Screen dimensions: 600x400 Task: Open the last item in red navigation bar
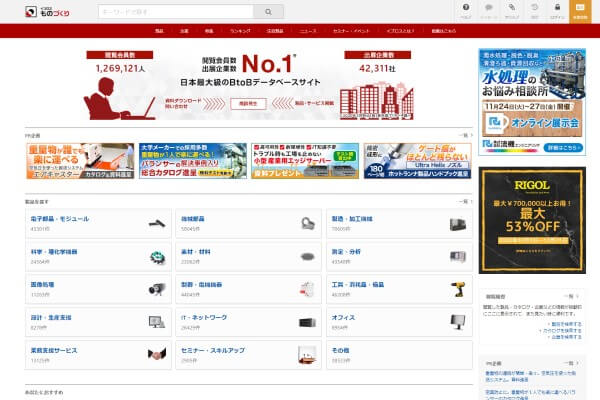(x=444, y=31)
